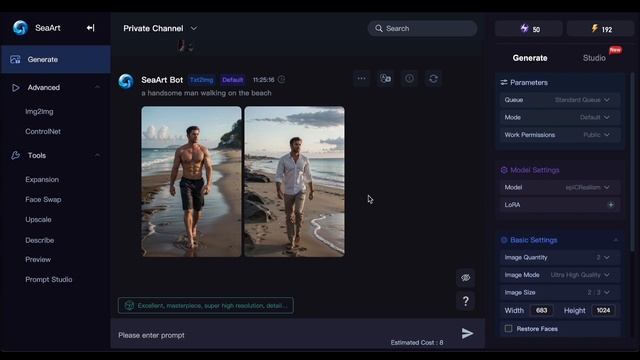Open the Expansion tool
The width and height of the screenshot is (640, 360).
42,180
